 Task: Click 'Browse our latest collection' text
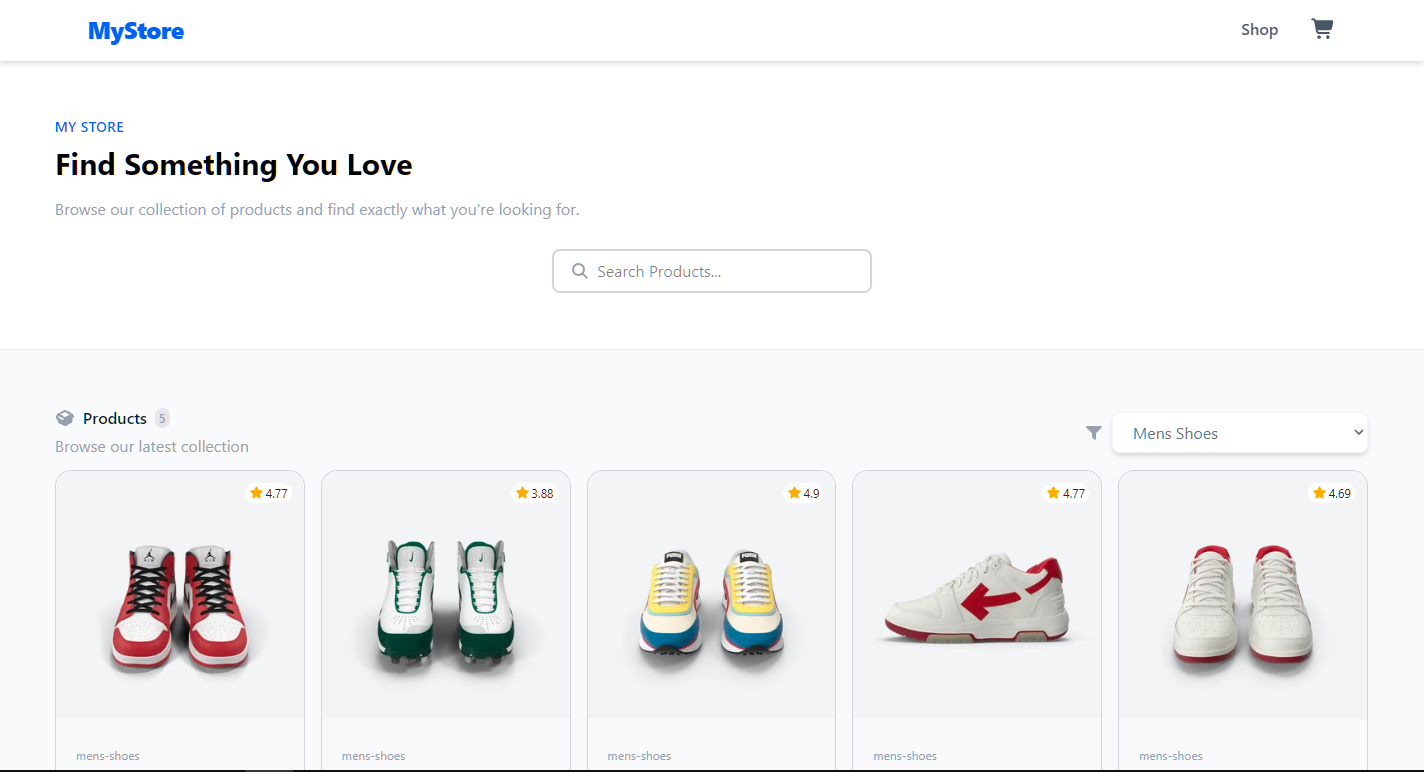(152, 447)
